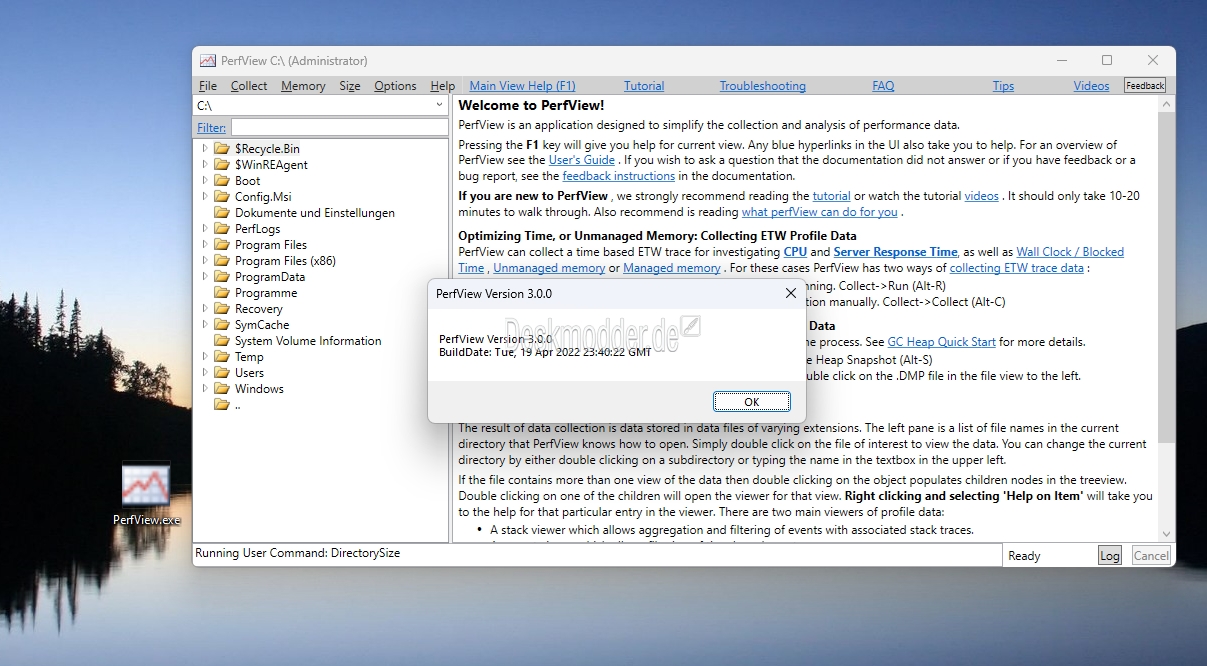Close the PerfView Version 3.0.0 dialog
1207x666 pixels.
(790, 293)
